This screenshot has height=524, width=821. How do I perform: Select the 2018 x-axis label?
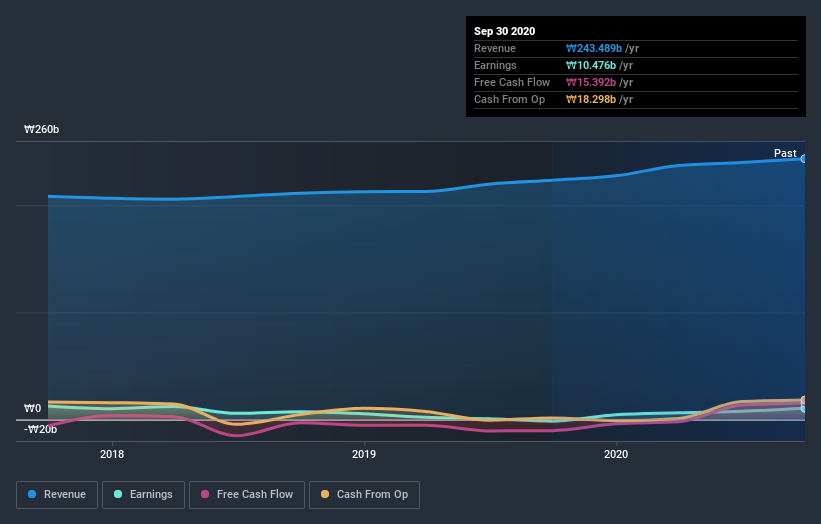coord(112,454)
